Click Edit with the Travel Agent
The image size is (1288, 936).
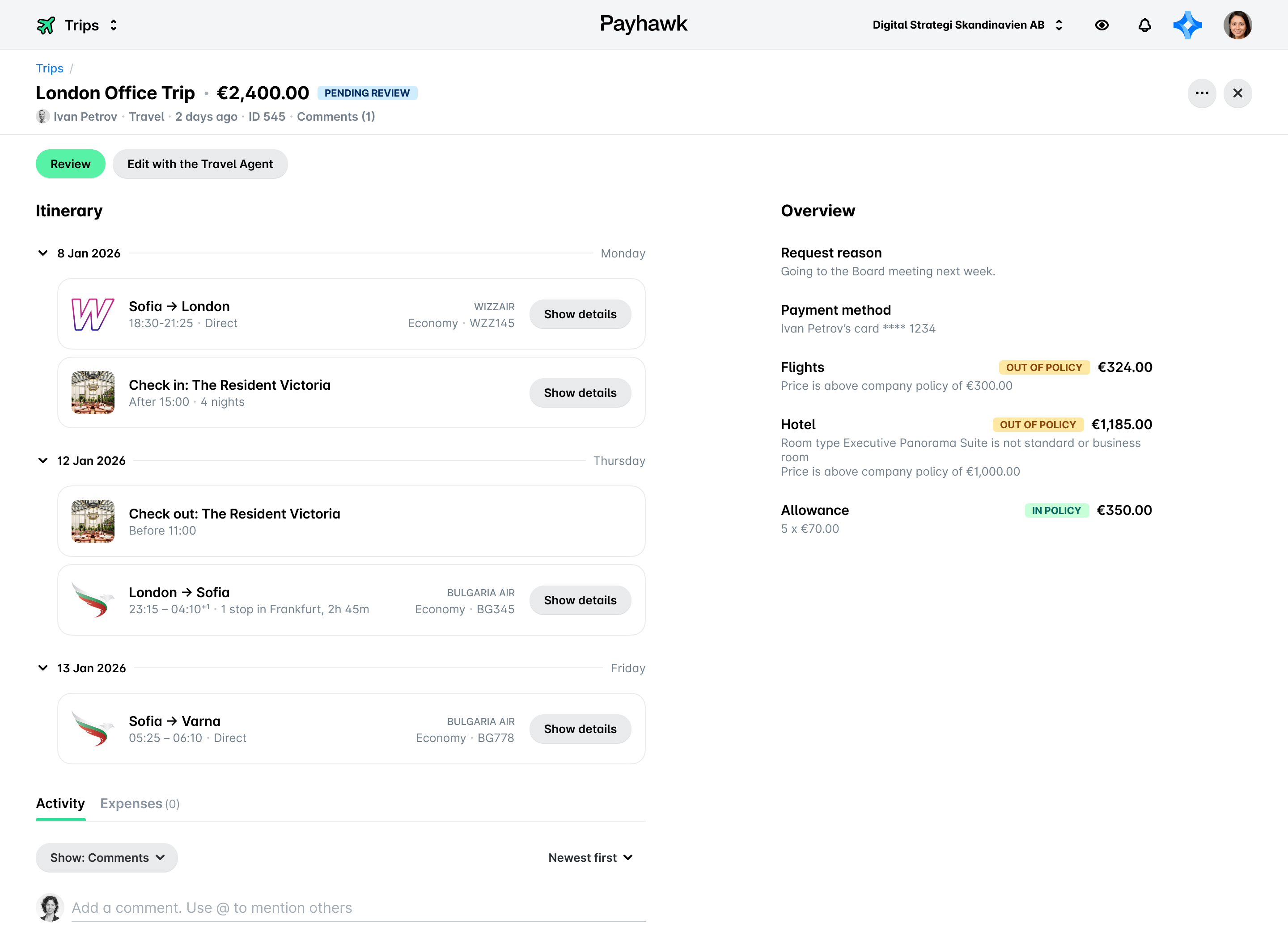pyautogui.click(x=200, y=164)
